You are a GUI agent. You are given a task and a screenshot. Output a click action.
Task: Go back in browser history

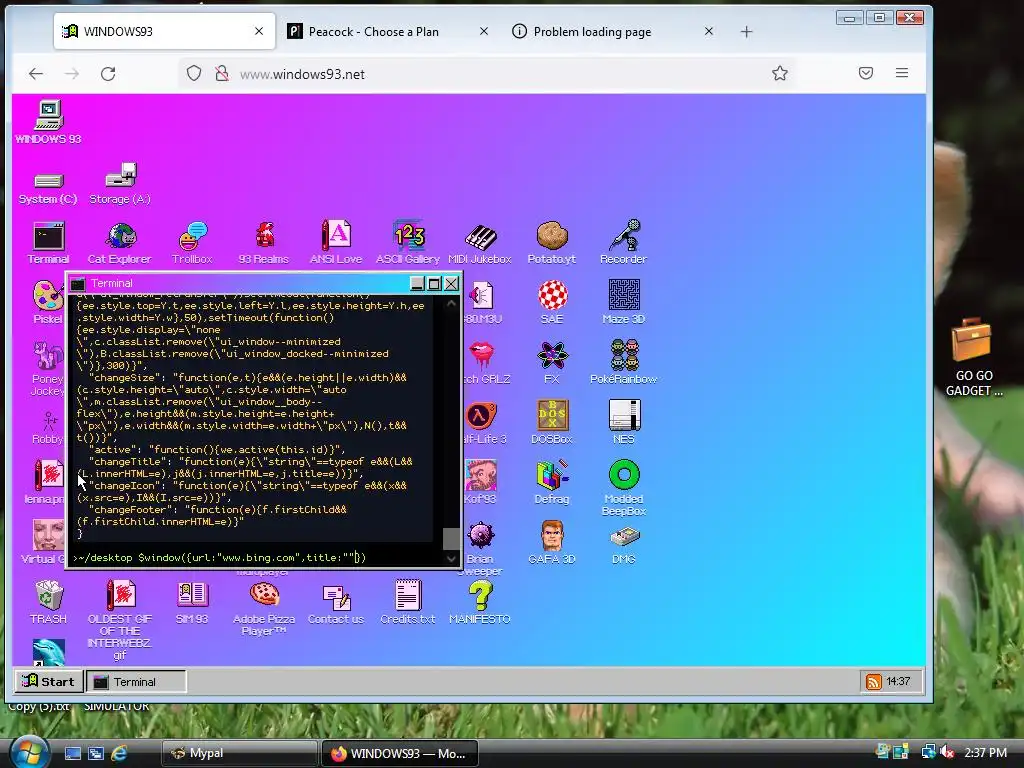point(36,74)
